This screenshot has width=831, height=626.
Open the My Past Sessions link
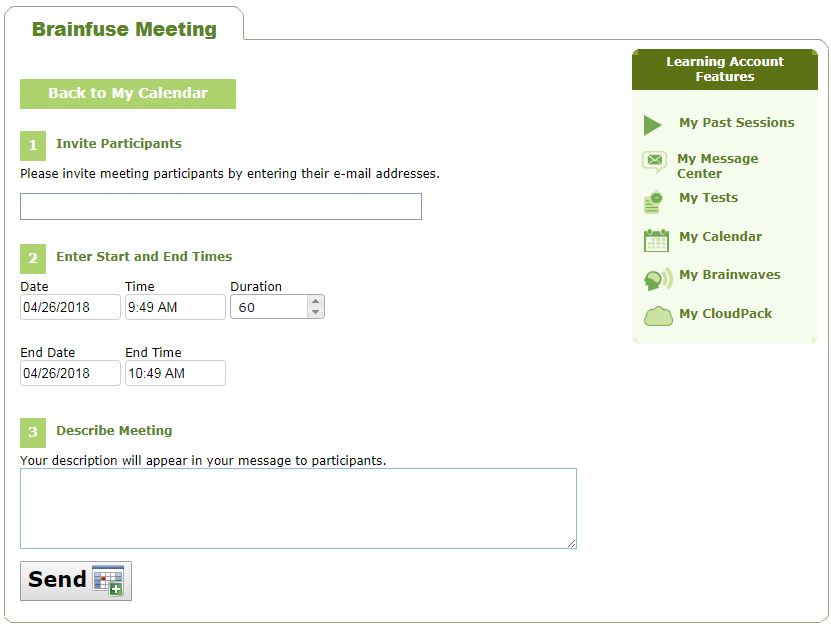tap(736, 123)
